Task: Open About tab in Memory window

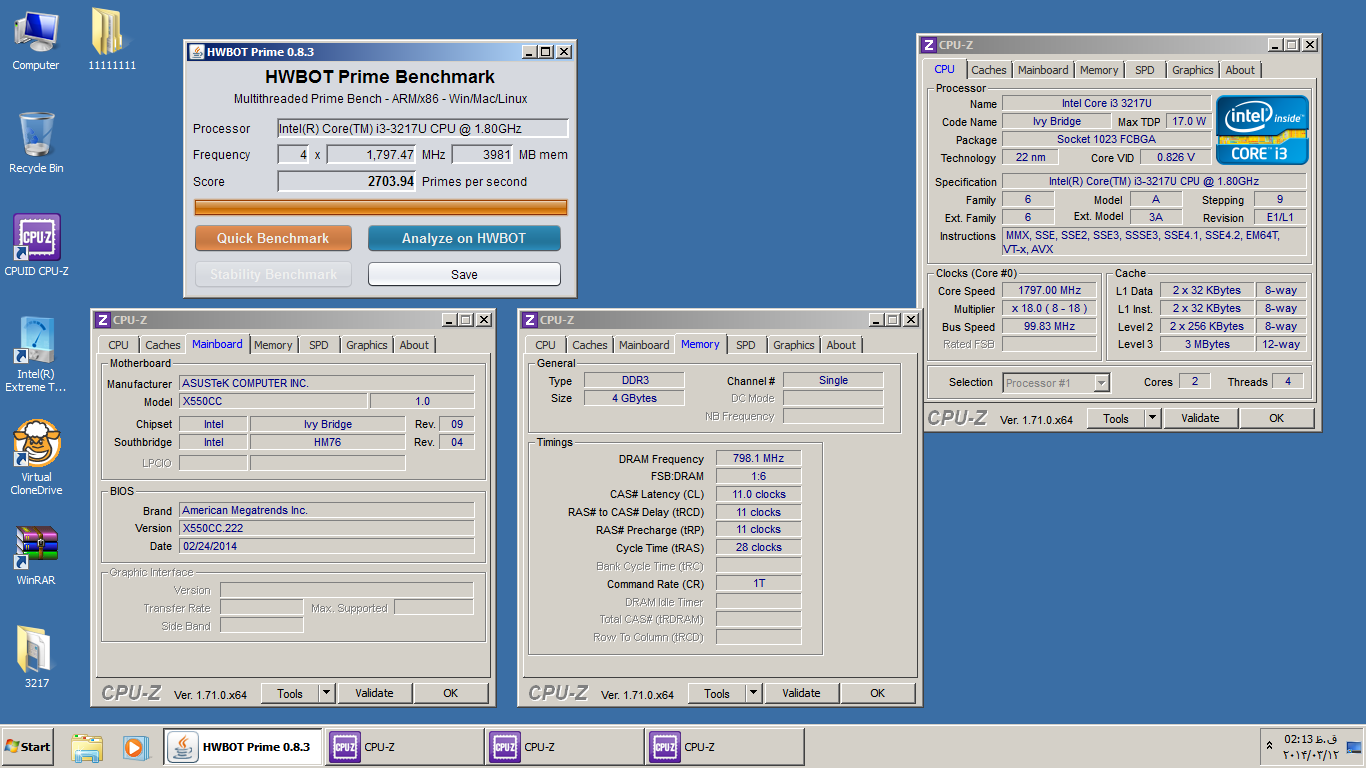Action: coord(841,345)
